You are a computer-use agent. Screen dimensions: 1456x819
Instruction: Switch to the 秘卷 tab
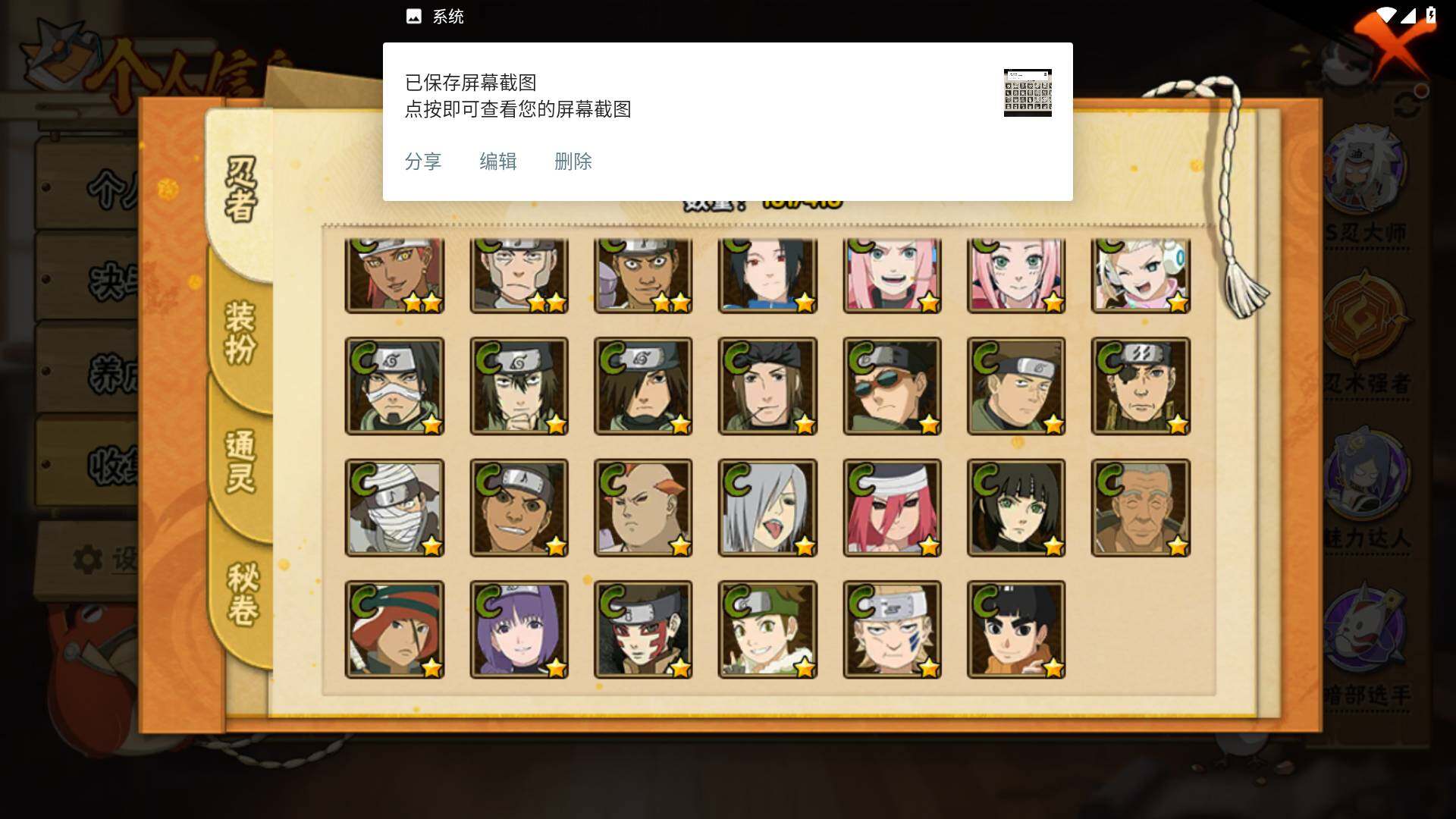243,594
